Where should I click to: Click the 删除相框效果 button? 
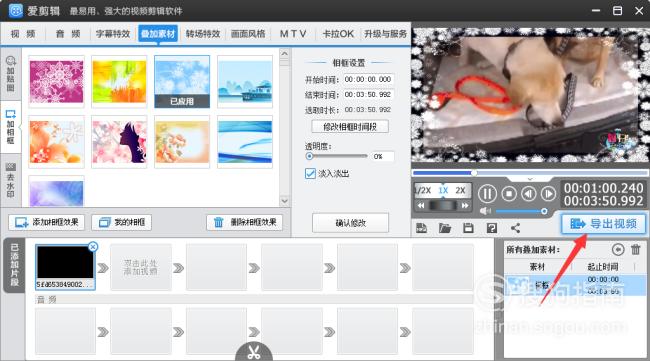pos(245,223)
